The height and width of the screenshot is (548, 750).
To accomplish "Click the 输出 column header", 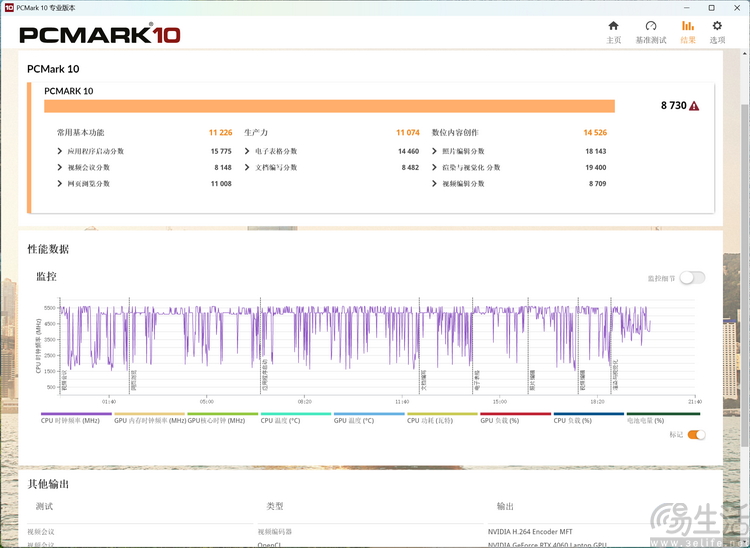I will pos(505,506).
